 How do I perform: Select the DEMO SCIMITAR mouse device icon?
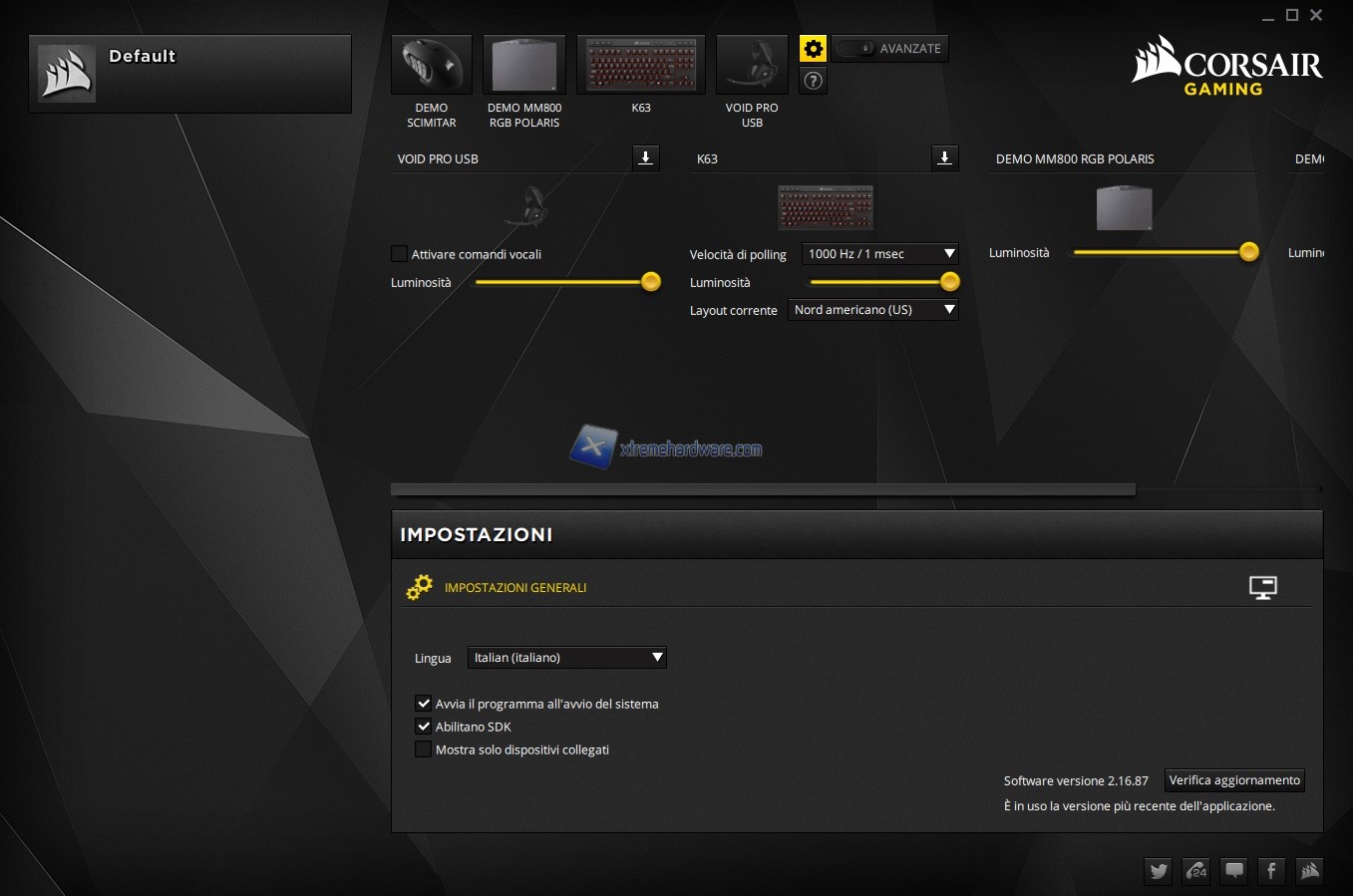431,66
